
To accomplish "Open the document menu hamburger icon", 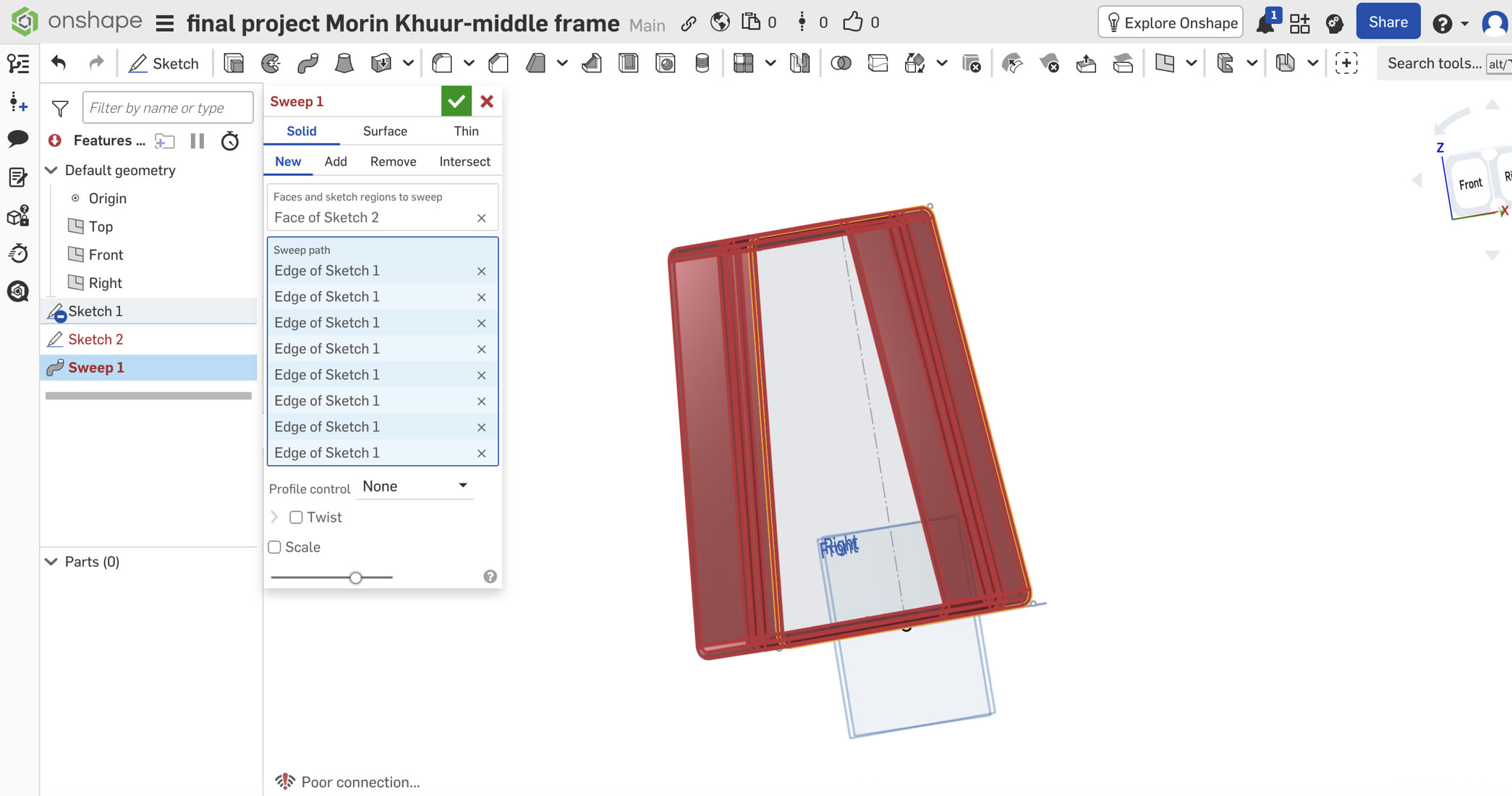I will [165, 23].
